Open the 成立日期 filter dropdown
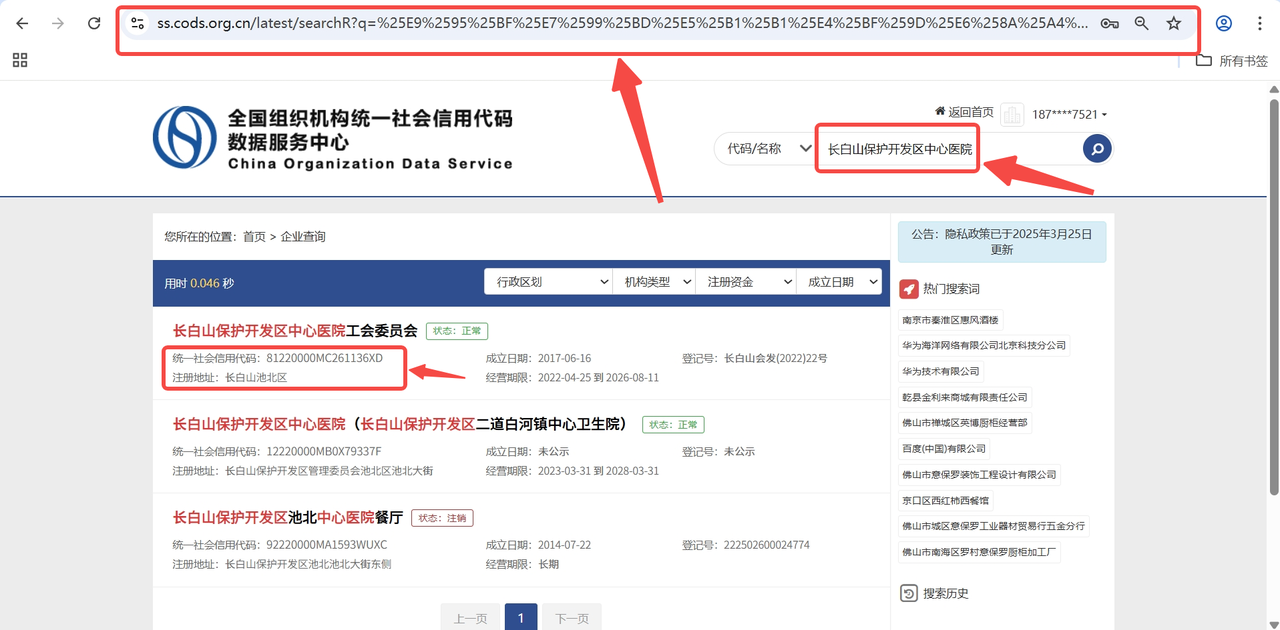This screenshot has height=630, width=1280. [839, 282]
